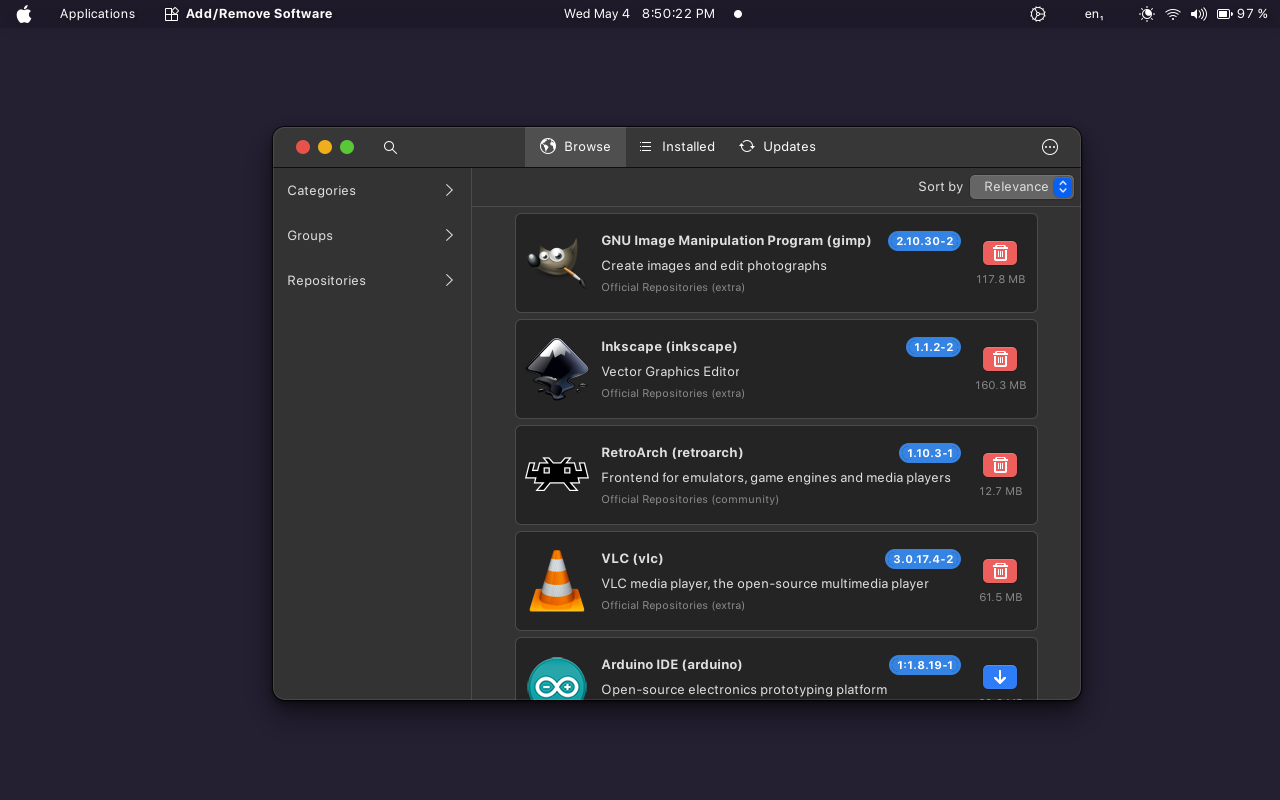The height and width of the screenshot is (800, 1280).
Task: Click the 117.8 MB size text
Action: point(1000,280)
